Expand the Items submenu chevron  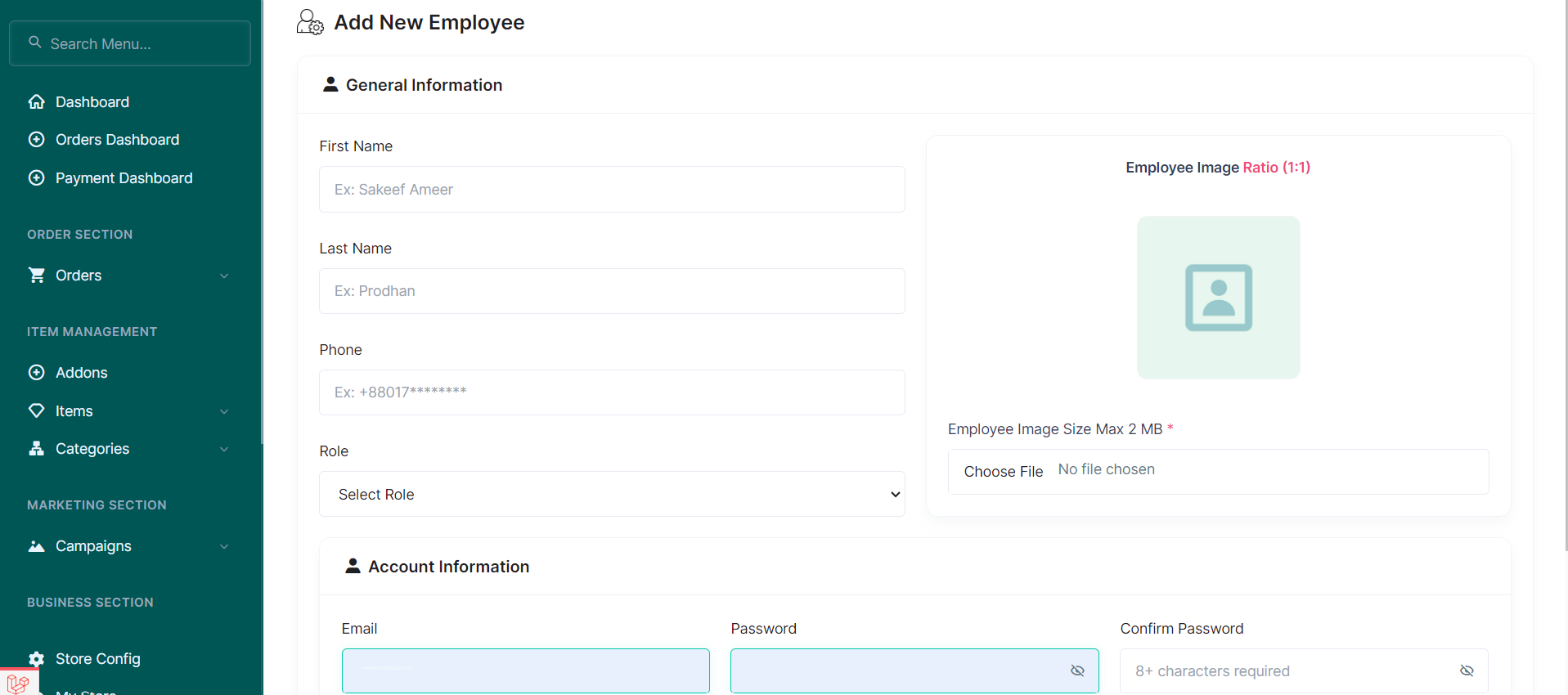pyautogui.click(x=224, y=412)
